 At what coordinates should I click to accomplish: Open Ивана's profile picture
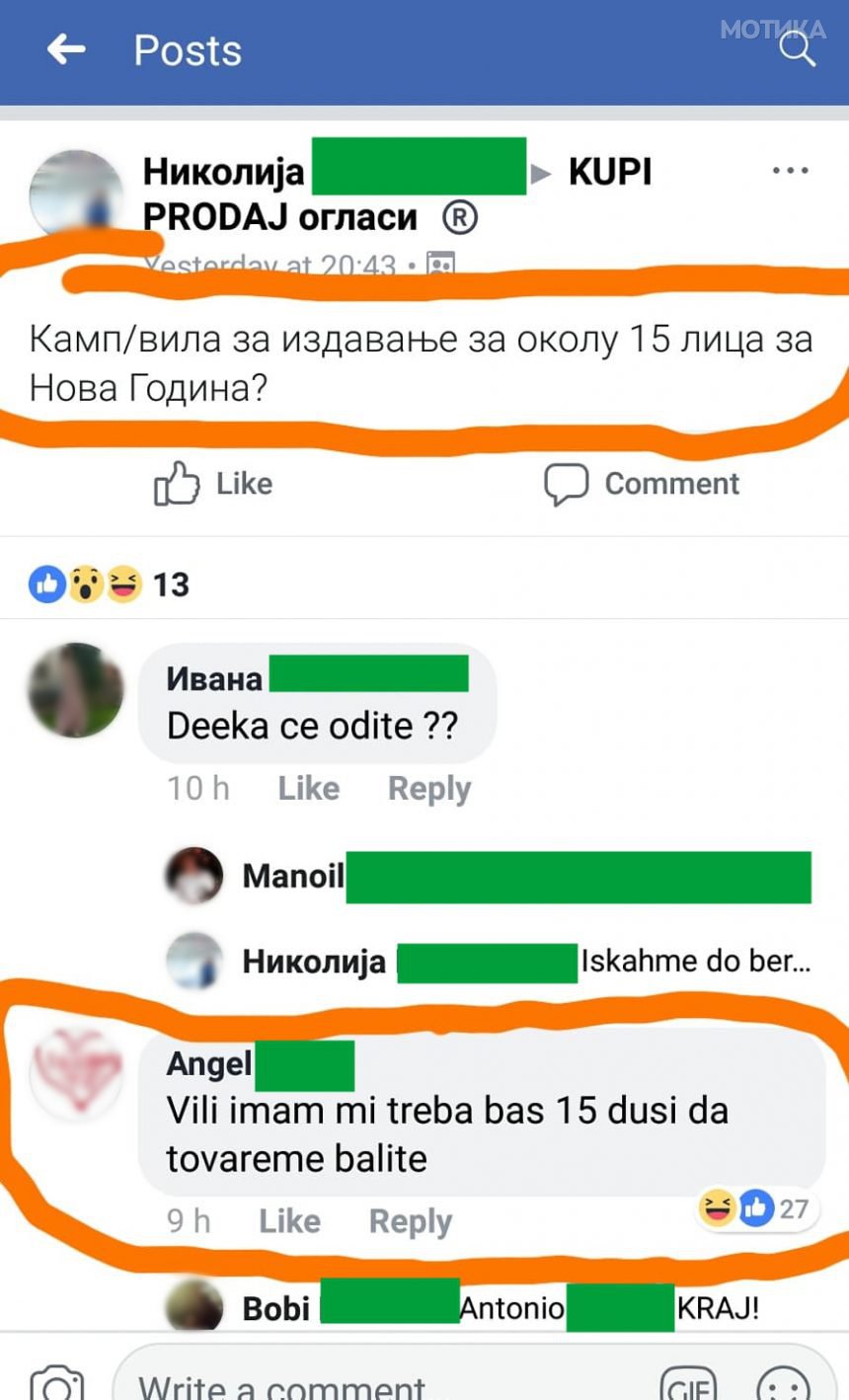[x=76, y=690]
